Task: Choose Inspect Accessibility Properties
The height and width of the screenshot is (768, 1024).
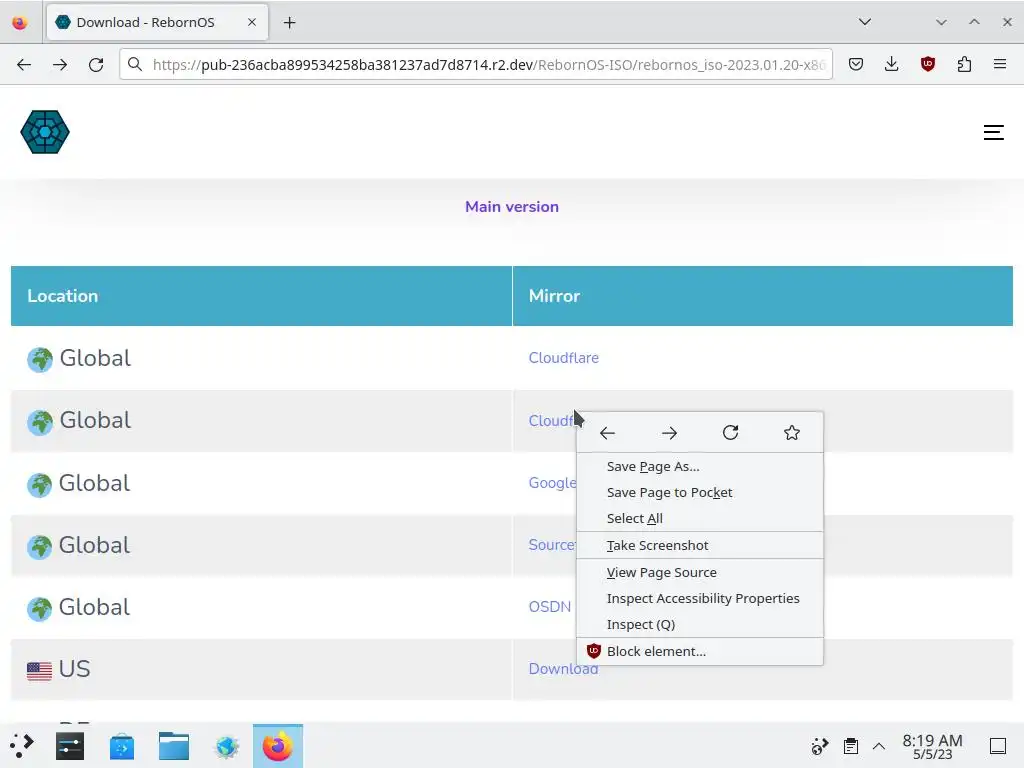Action: pyautogui.click(x=699, y=598)
